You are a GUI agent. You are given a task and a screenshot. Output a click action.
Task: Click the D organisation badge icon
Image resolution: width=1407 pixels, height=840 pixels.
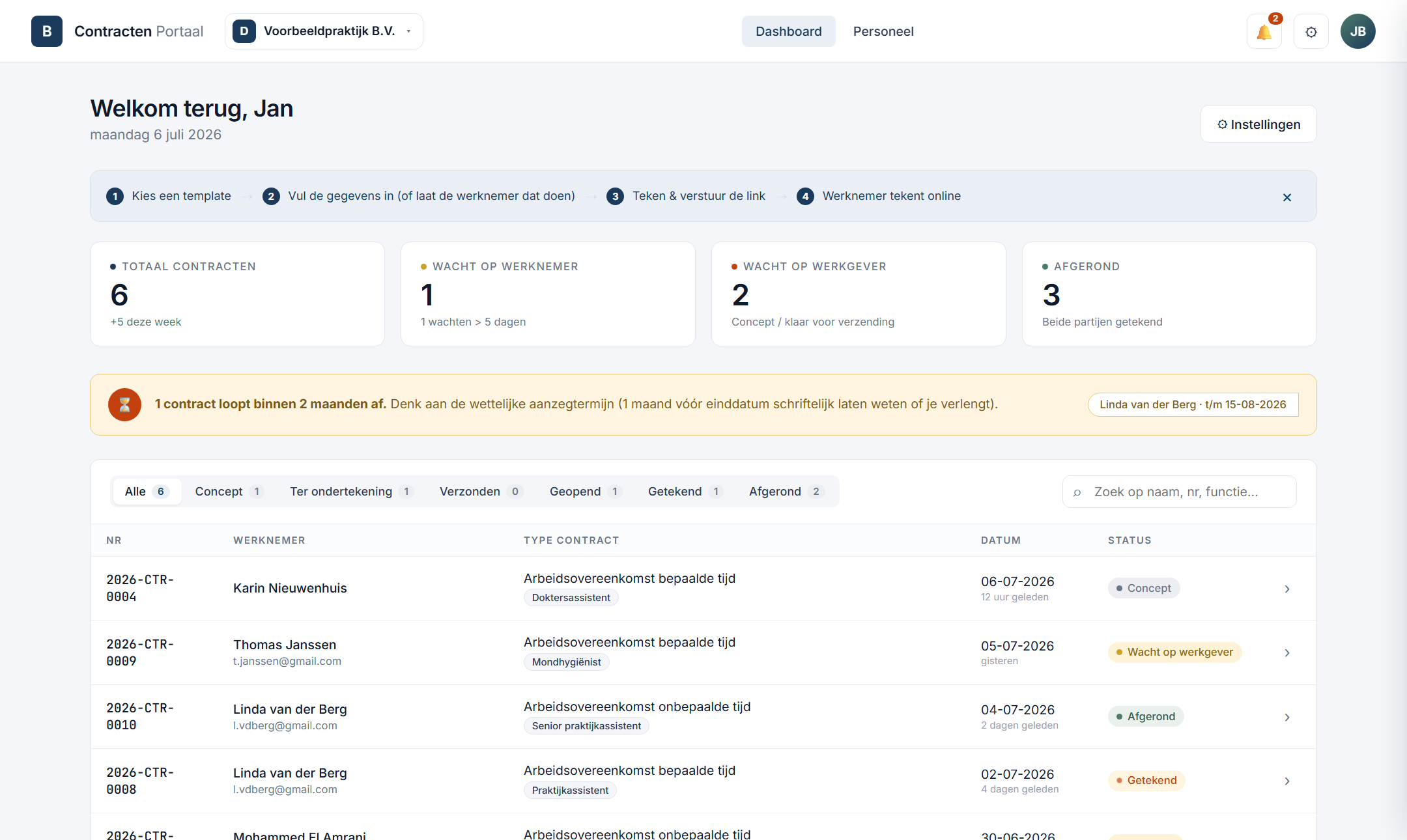244,31
